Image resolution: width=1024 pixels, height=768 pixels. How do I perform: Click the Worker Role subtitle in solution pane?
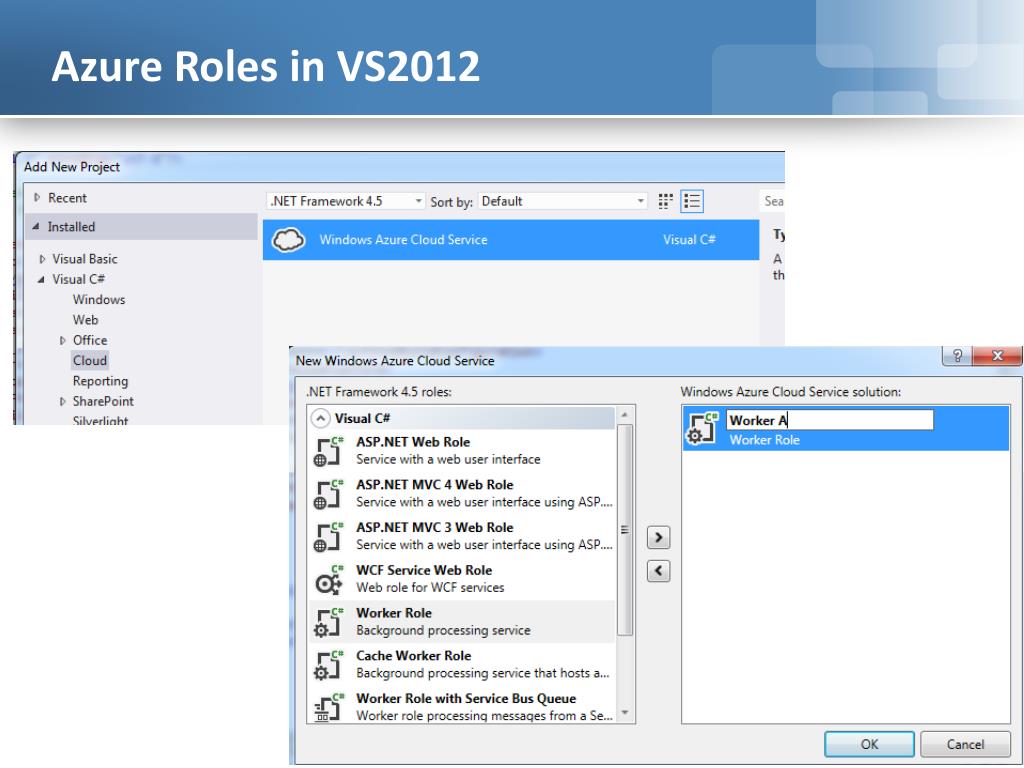tap(764, 440)
